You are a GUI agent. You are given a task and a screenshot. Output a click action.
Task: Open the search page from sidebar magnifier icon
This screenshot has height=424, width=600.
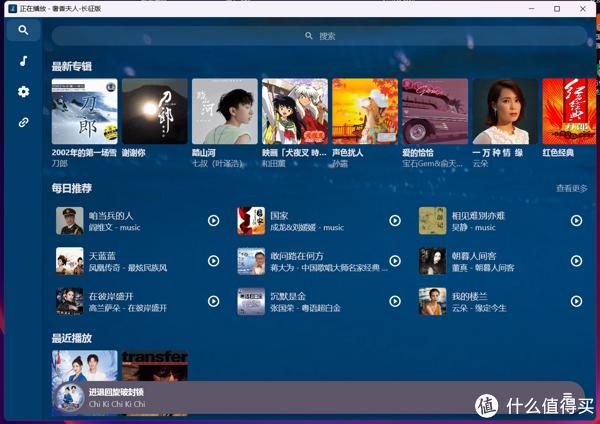point(23,31)
